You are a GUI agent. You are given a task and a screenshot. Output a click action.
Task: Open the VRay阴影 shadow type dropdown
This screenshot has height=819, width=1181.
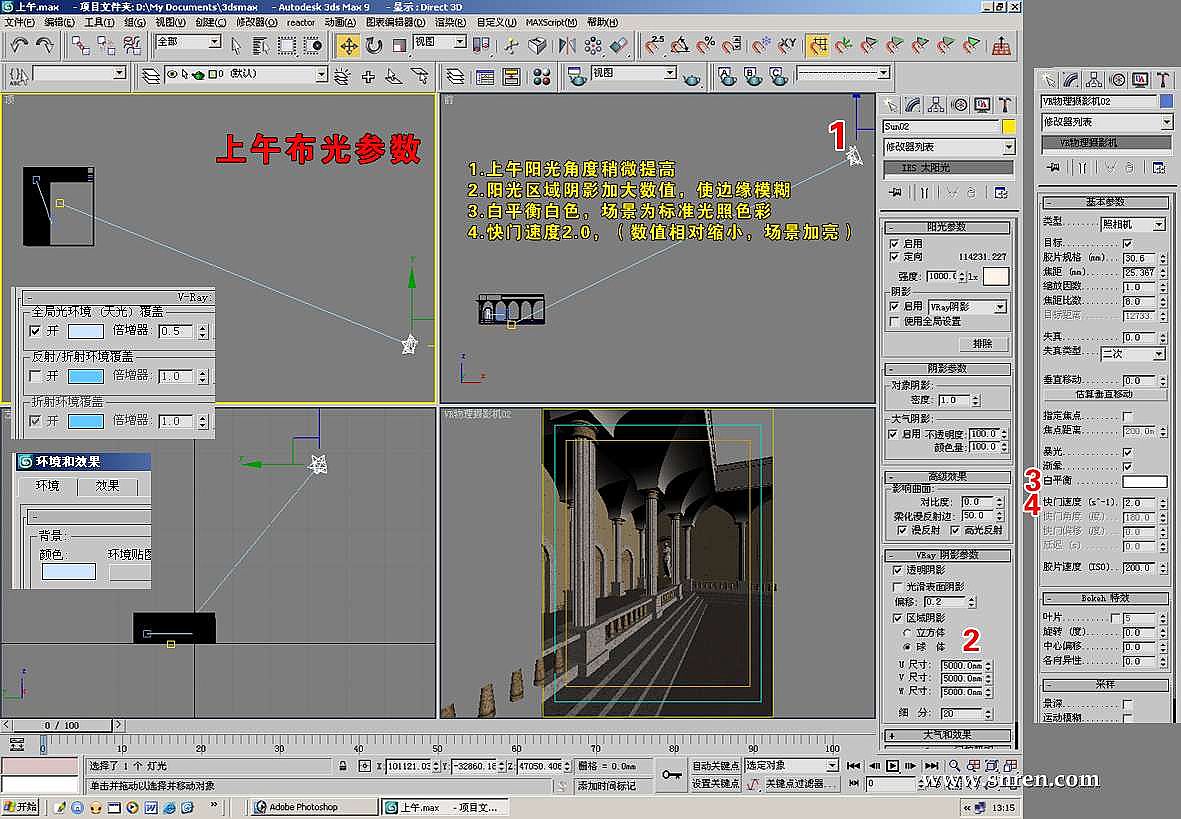pyautogui.click(x=999, y=307)
